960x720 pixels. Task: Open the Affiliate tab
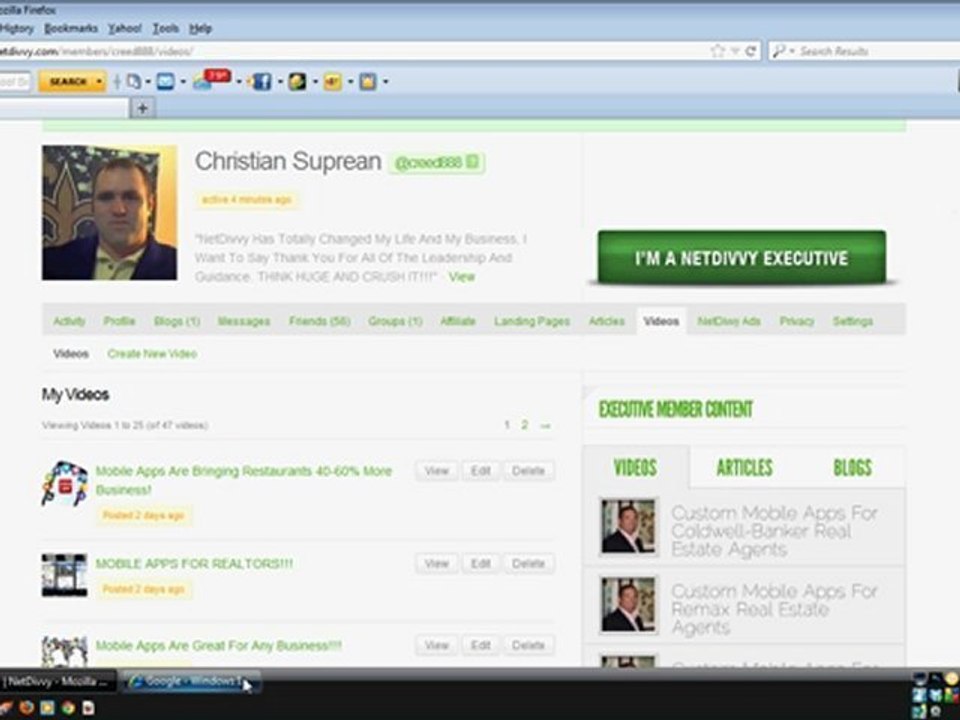pos(458,321)
